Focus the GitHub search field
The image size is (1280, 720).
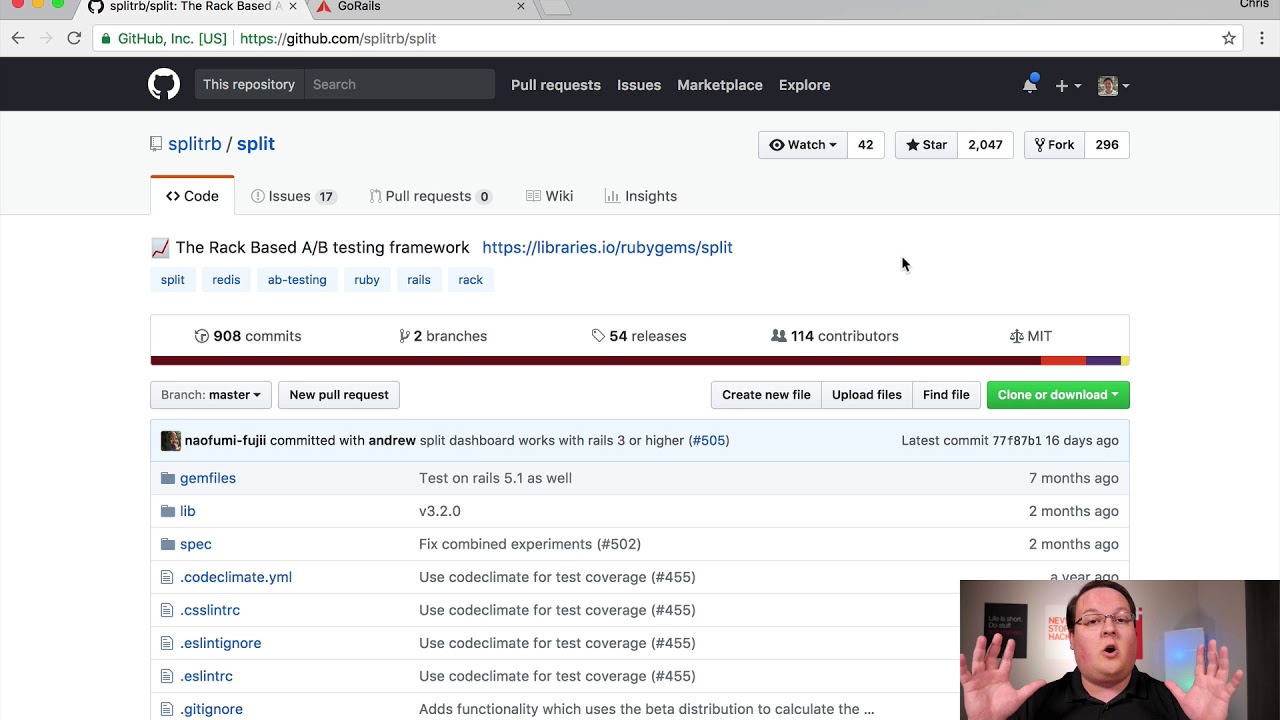tap(399, 85)
